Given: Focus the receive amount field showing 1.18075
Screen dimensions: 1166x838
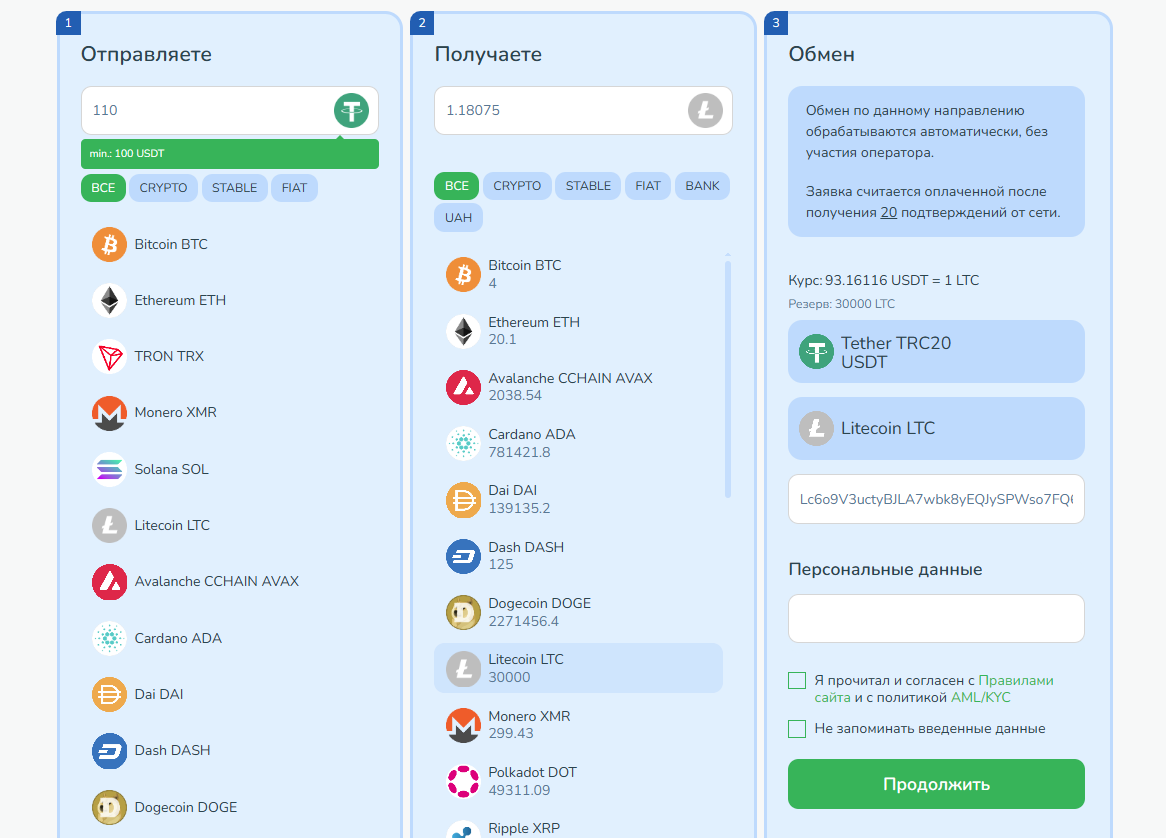Looking at the screenshot, I should click(583, 111).
